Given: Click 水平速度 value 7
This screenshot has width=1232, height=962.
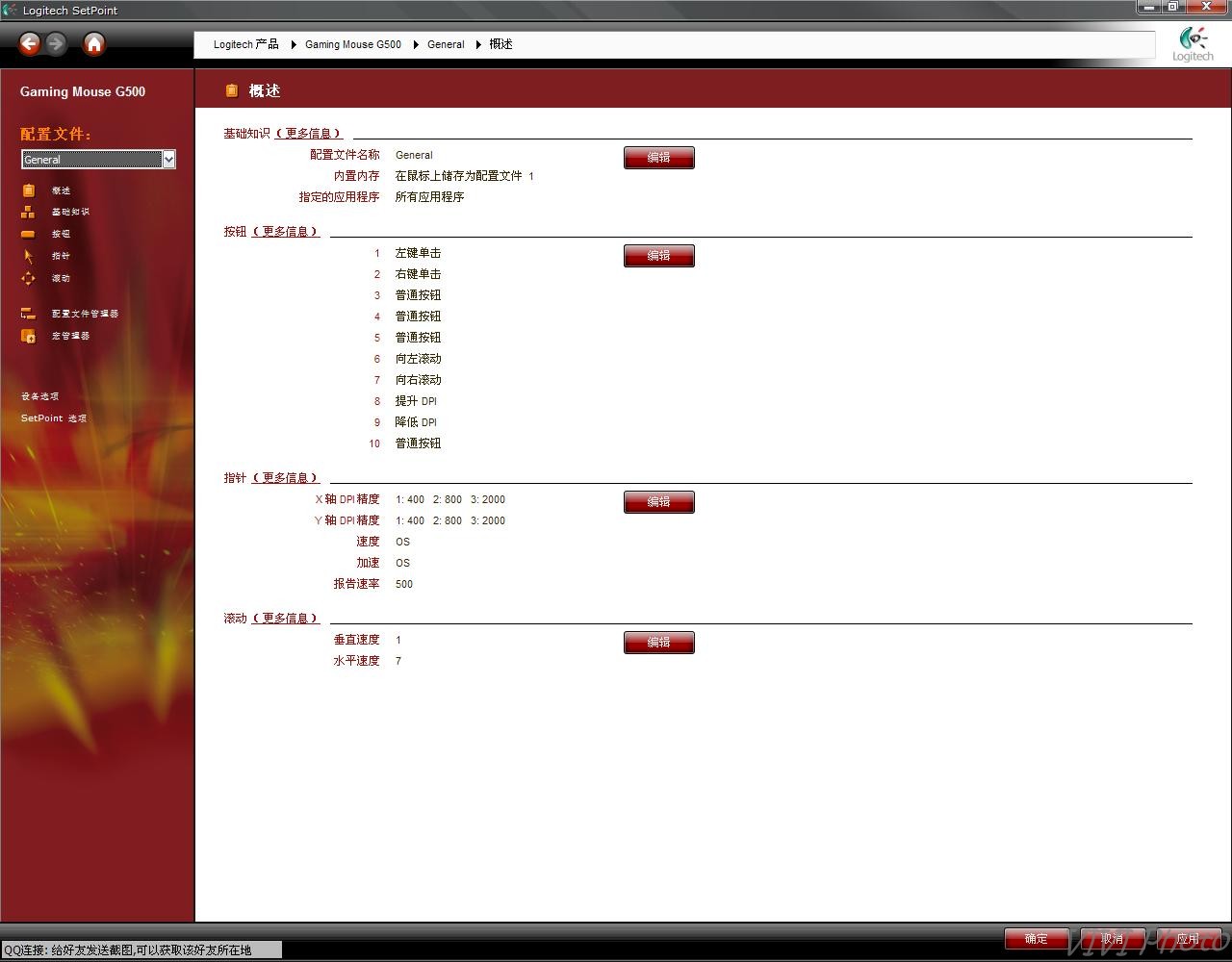Looking at the screenshot, I should click(398, 661).
